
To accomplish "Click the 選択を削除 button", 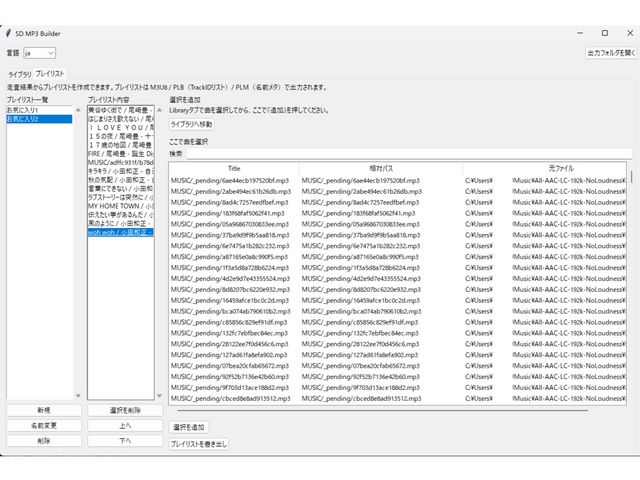I will (x=125, y=410).
